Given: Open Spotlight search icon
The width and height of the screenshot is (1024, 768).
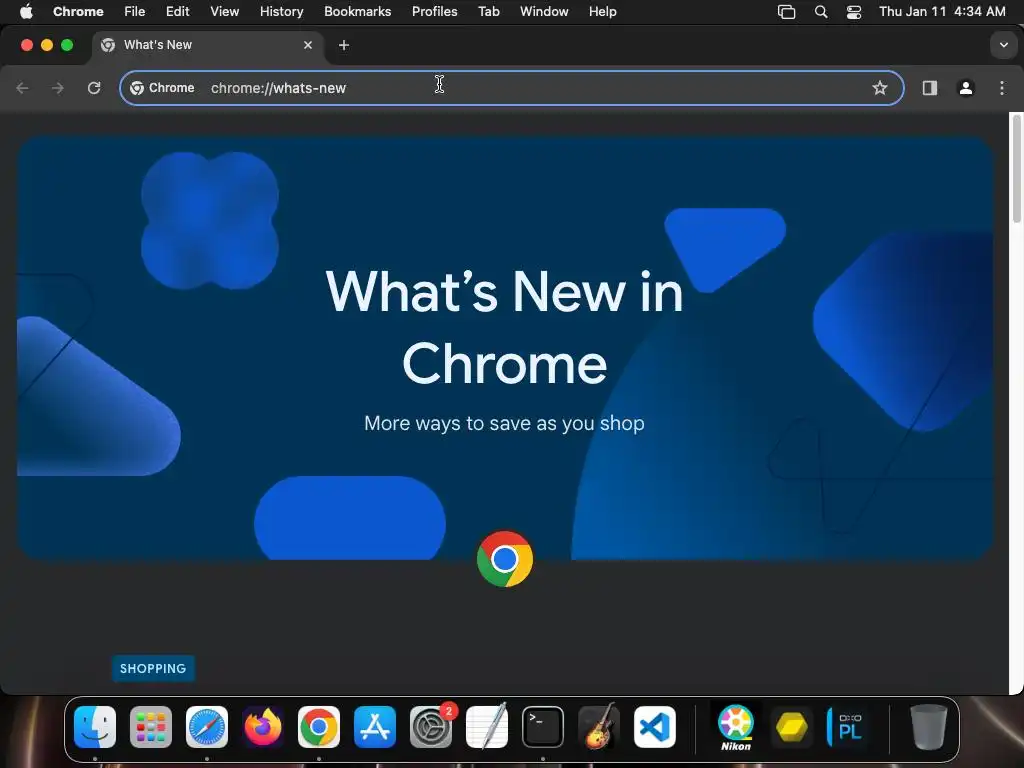Looking at the screenshot, I should [x=821, y=12].
